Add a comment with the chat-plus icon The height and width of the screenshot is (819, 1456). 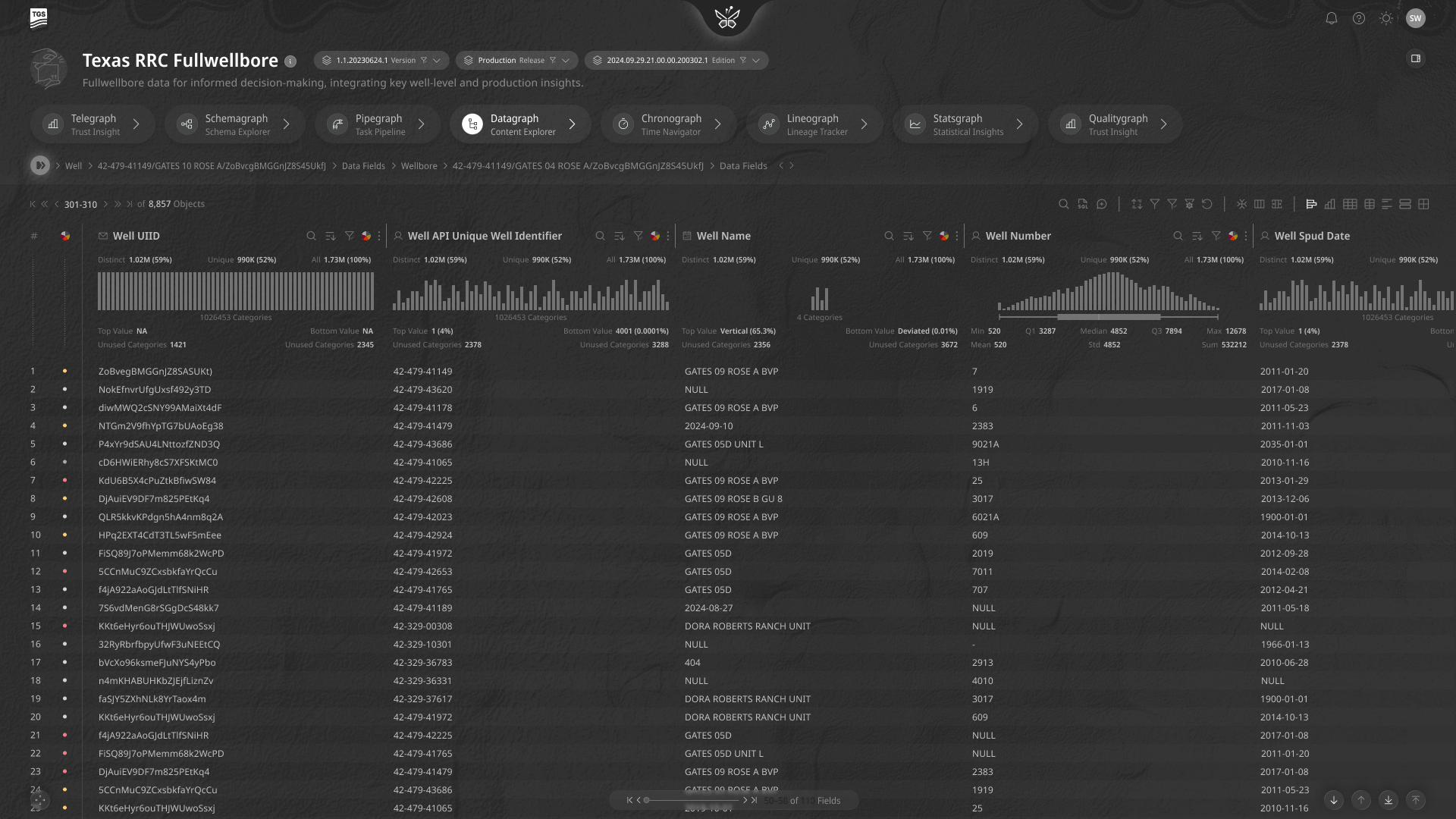[x=1102, y=204]
